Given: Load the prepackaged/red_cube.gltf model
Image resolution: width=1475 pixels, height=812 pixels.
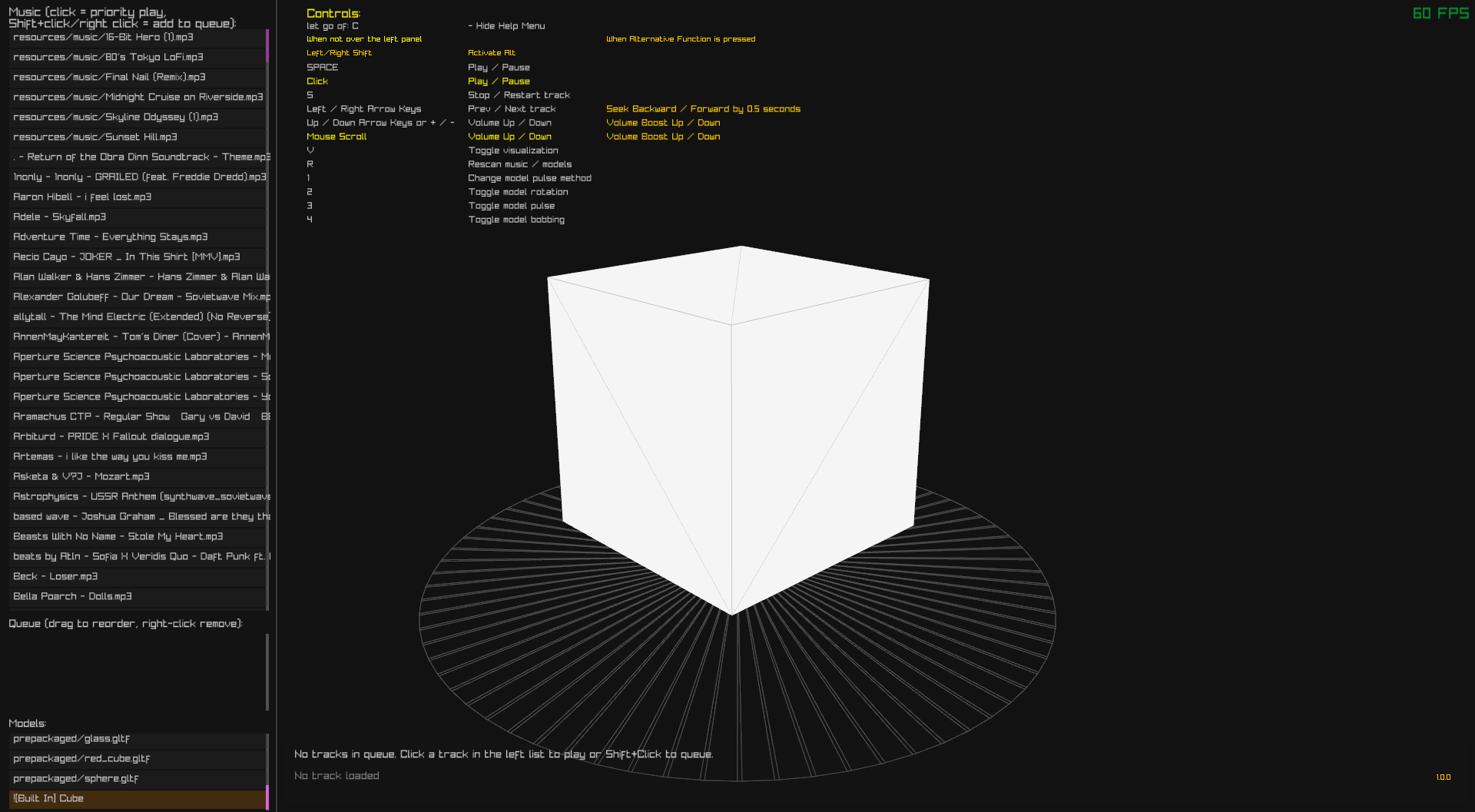Looking at the screenshot, I should pos(137,759).
